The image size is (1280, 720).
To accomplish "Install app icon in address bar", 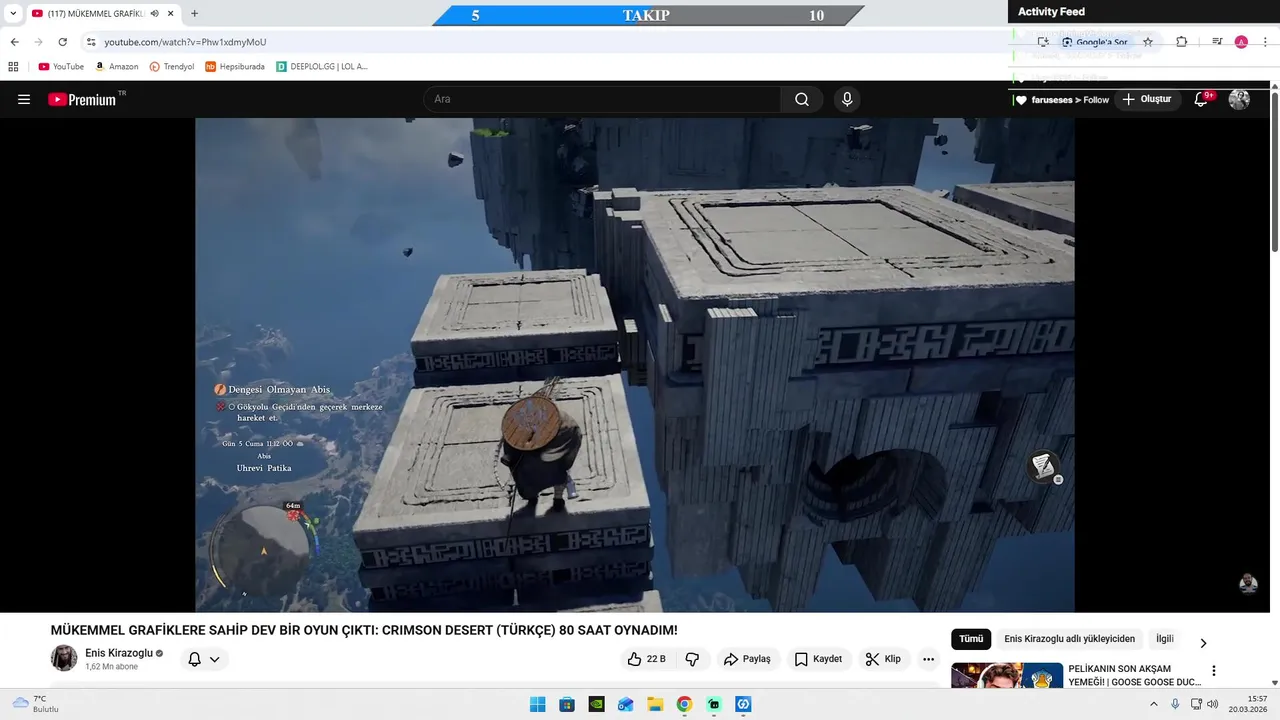I will (x=1043, y=42).
